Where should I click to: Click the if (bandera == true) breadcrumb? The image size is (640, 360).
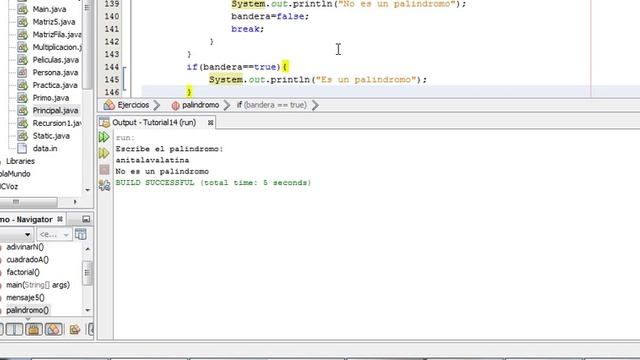[x=271, y=105]
